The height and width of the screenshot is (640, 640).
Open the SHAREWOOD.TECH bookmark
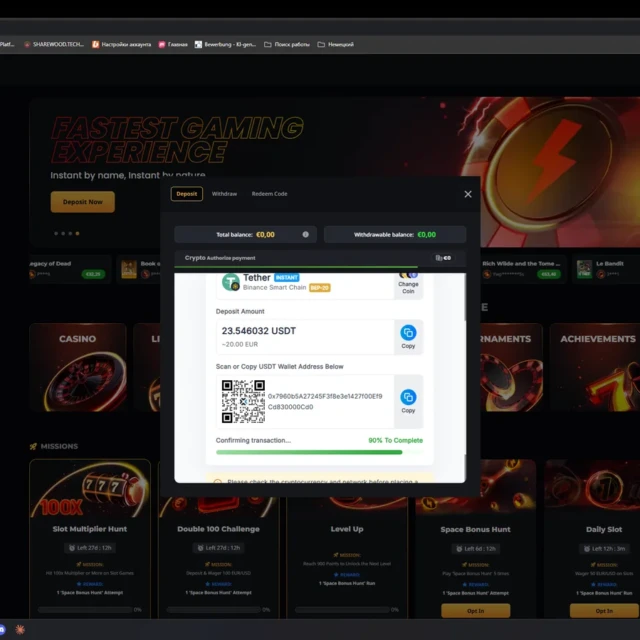pyautogui.click(x=54, y=44)
